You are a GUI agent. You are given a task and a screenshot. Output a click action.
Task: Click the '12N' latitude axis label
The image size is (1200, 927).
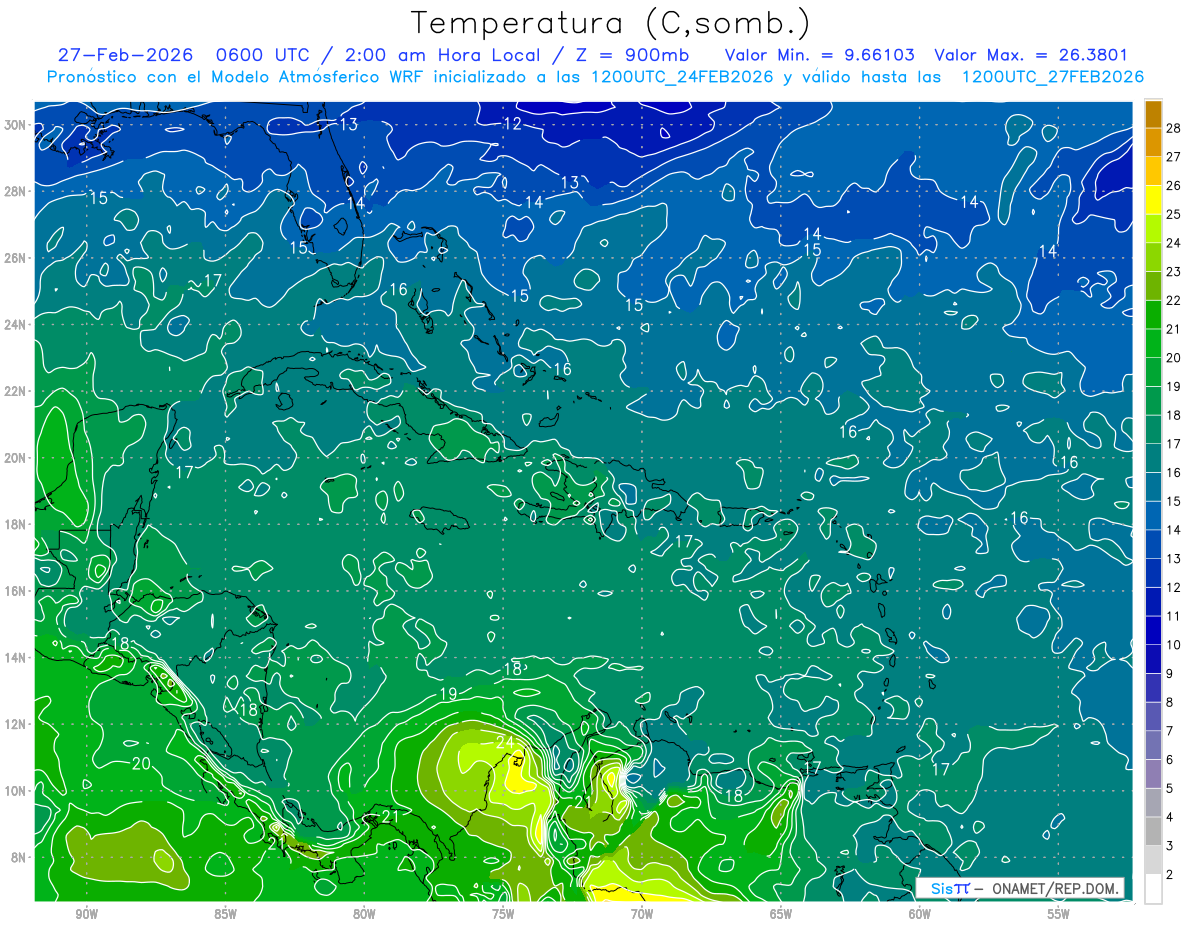[x=15, y=724]
